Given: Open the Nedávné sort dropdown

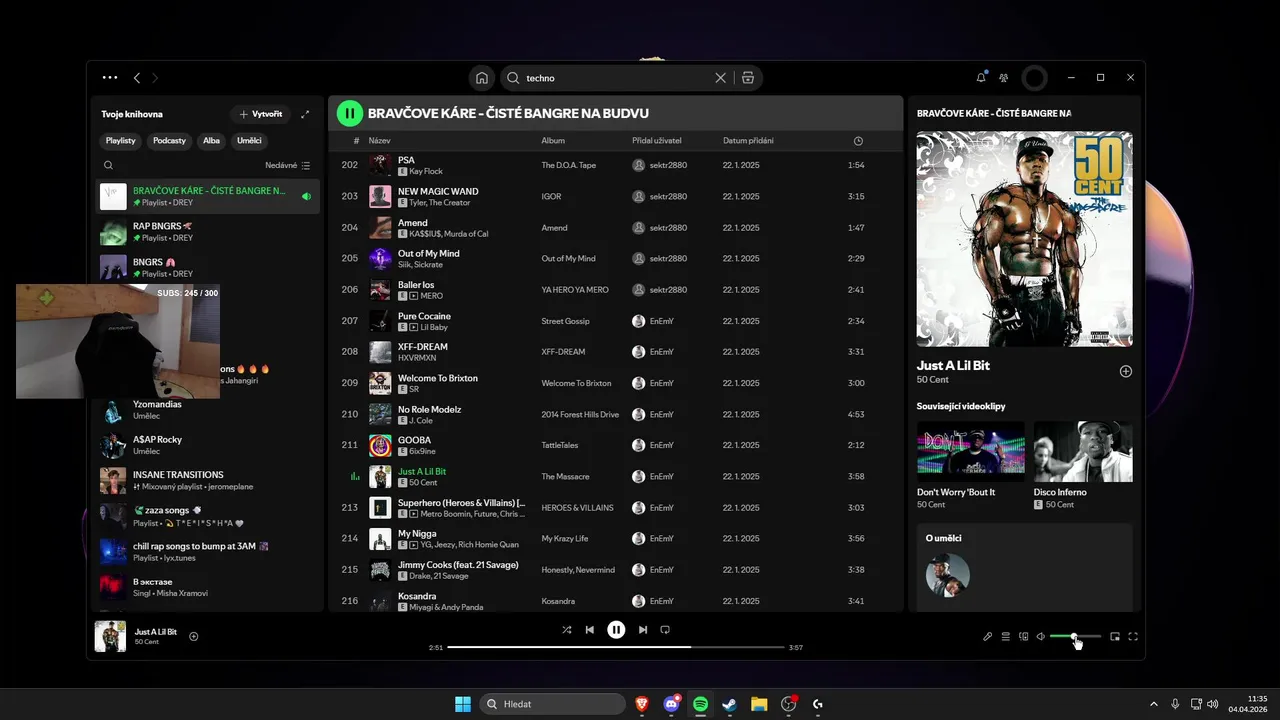Looking at the screenshot, I should tap(288, 165).
